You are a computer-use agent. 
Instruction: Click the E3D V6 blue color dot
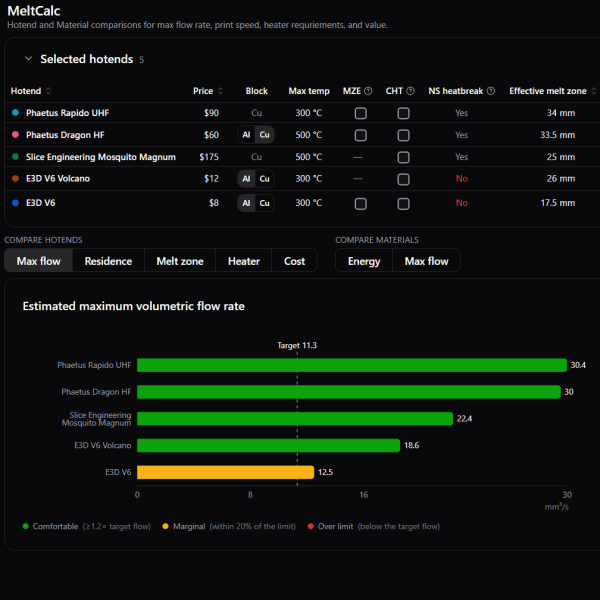[15, 203]
